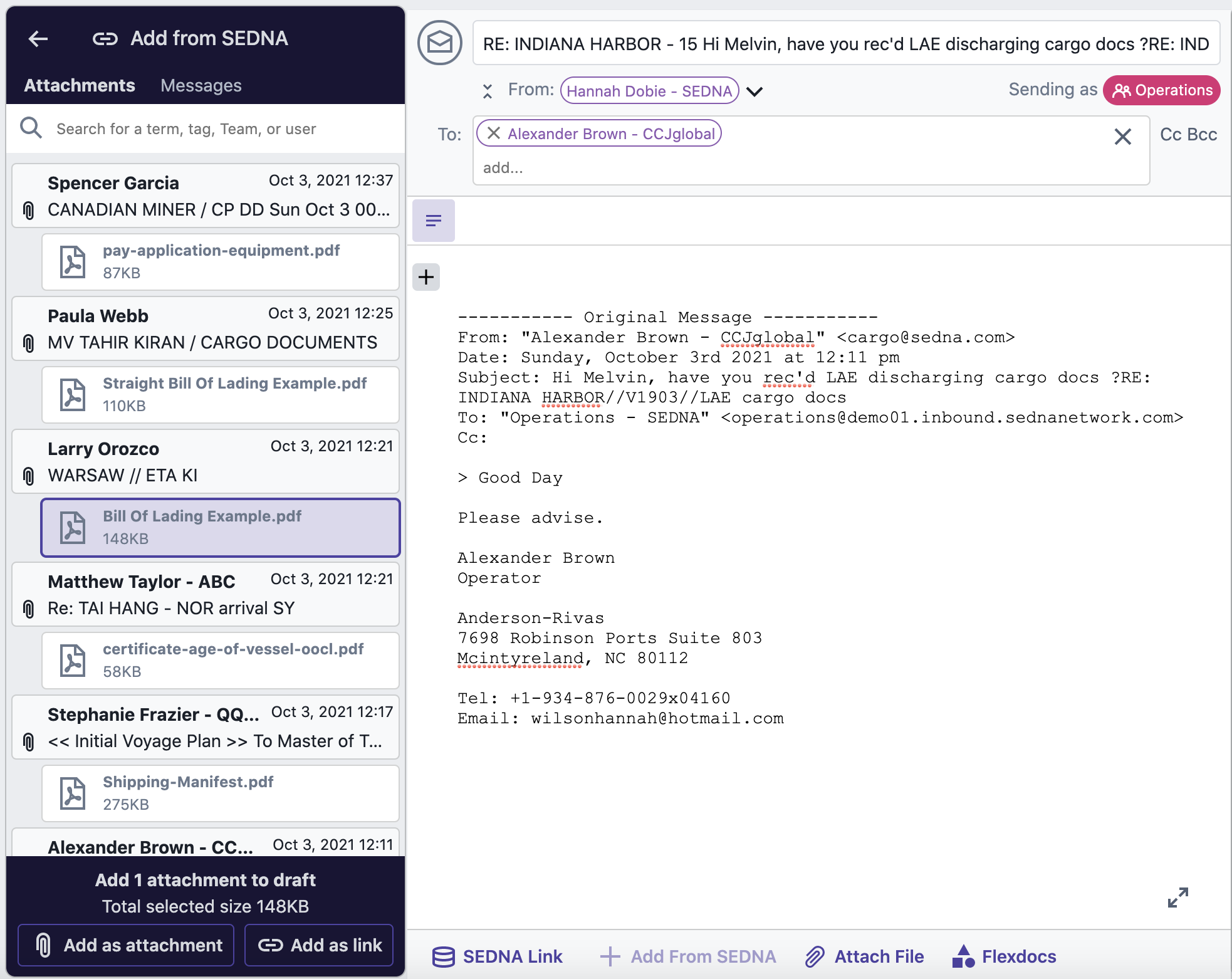Click Add as attachment button
This screenshot has width=1232, height=979.
(126, 945)
